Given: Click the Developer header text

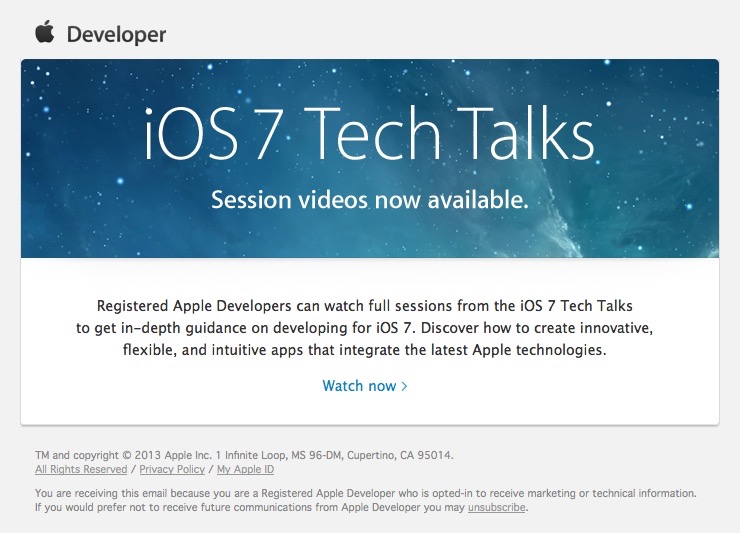Looking at the screenshot, I should point(116,35).
